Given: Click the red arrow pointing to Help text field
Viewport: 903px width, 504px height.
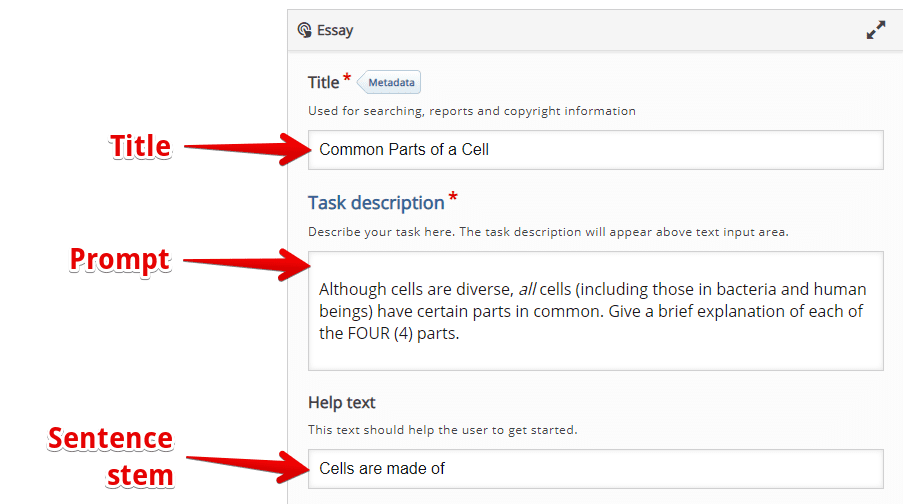Looking at the screenshot, I should coord(249,465).
